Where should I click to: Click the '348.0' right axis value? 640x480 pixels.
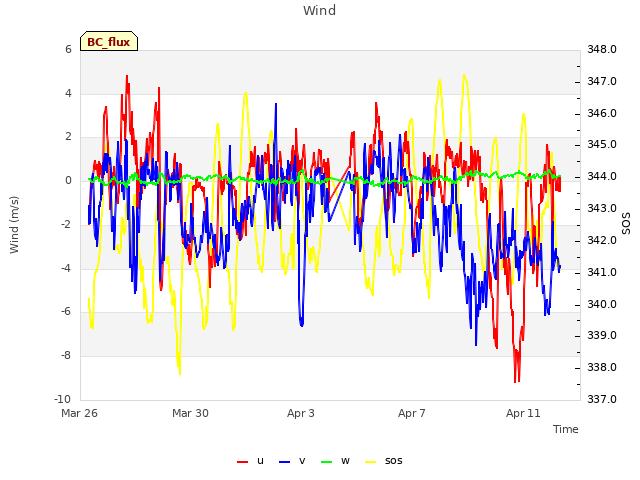tap(602, 49)
